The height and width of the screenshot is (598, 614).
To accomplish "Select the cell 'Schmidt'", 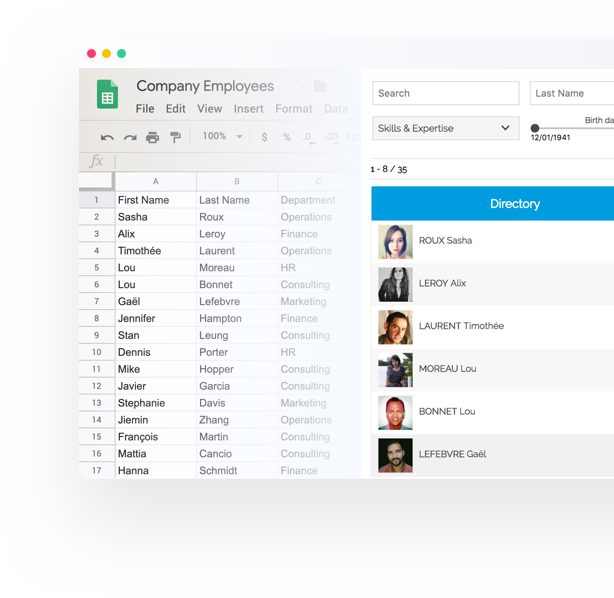I will pos(237,470).
